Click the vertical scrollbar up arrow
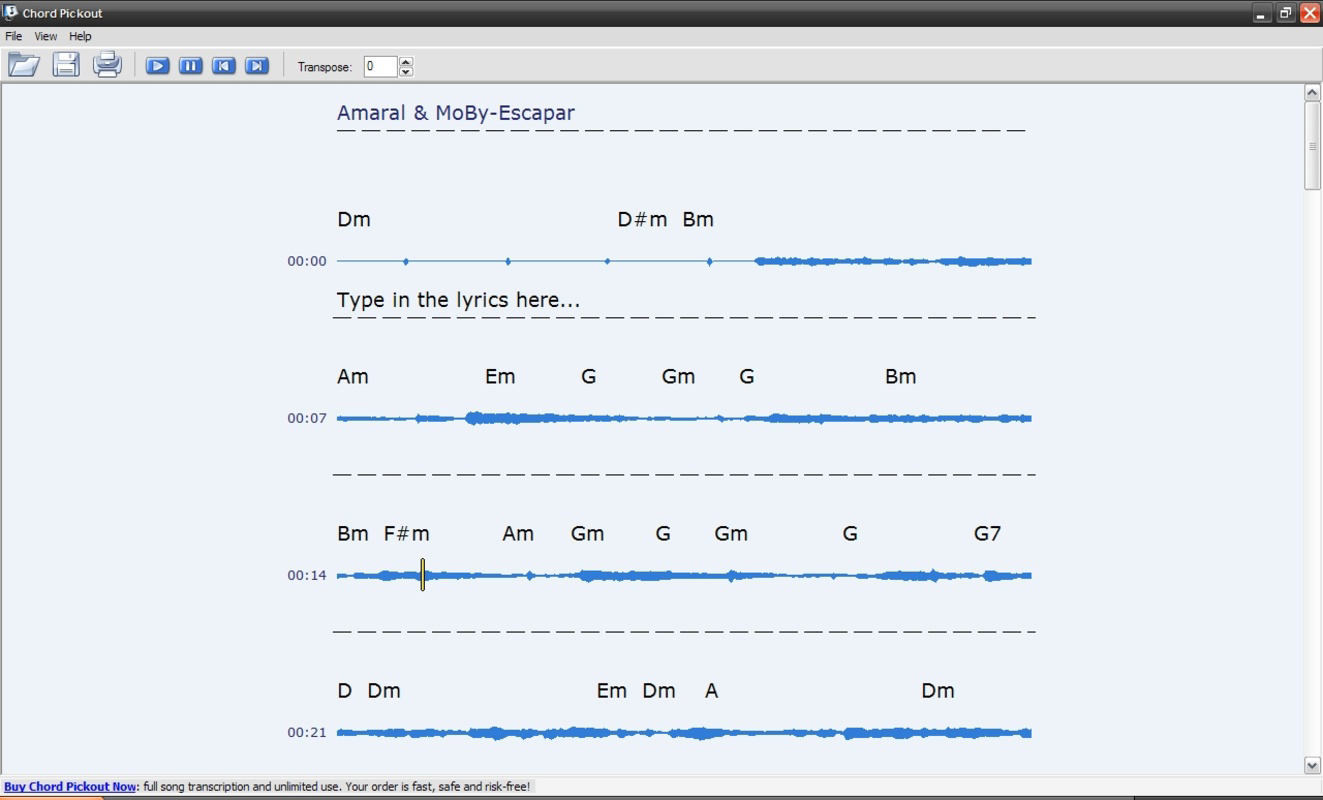1323x800 pixels. click(1313, 93)
